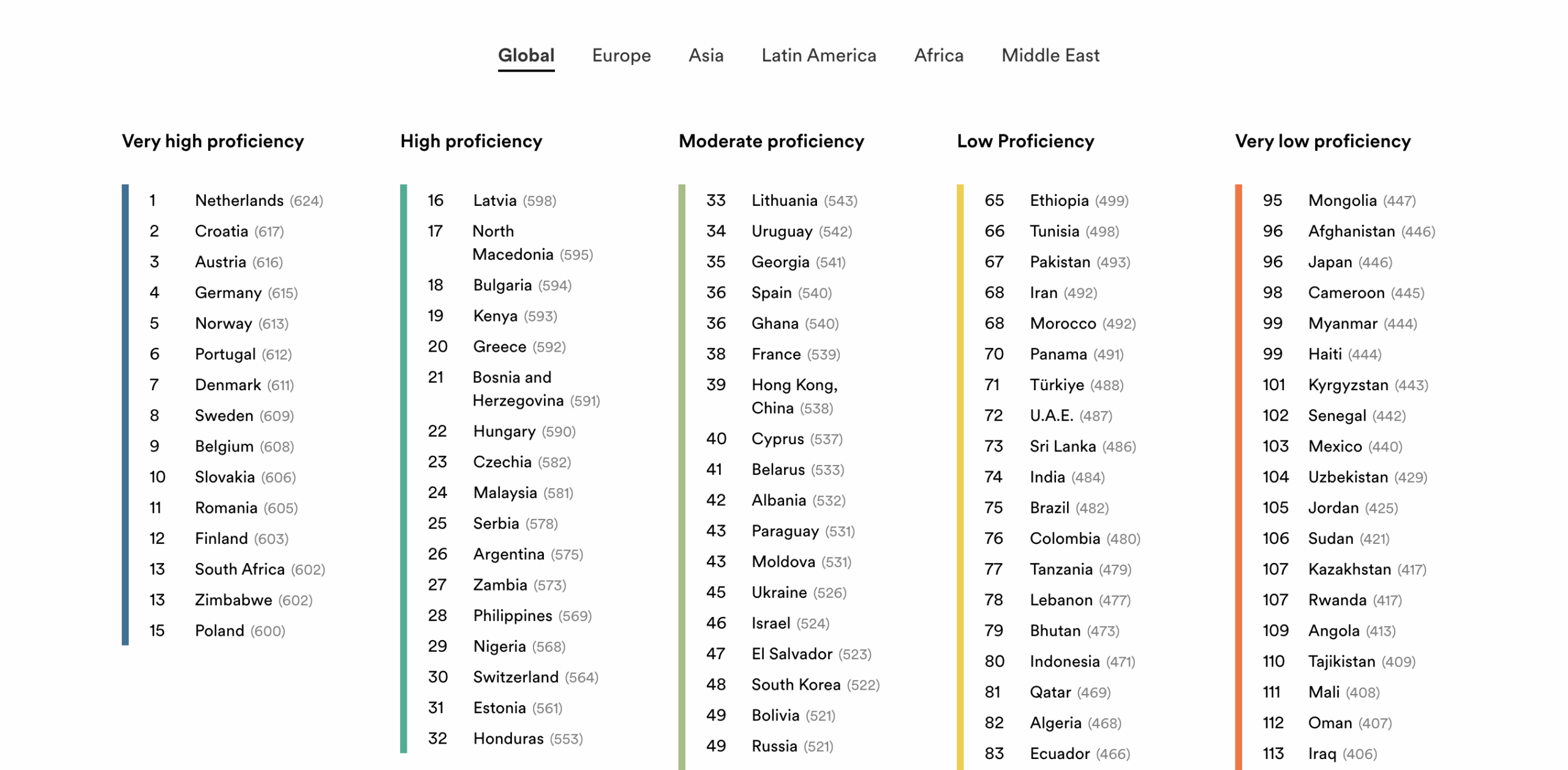1568x770 pixels.
Task: Select Bosnia and Herzegovina entry
Action: pos(518,389)
